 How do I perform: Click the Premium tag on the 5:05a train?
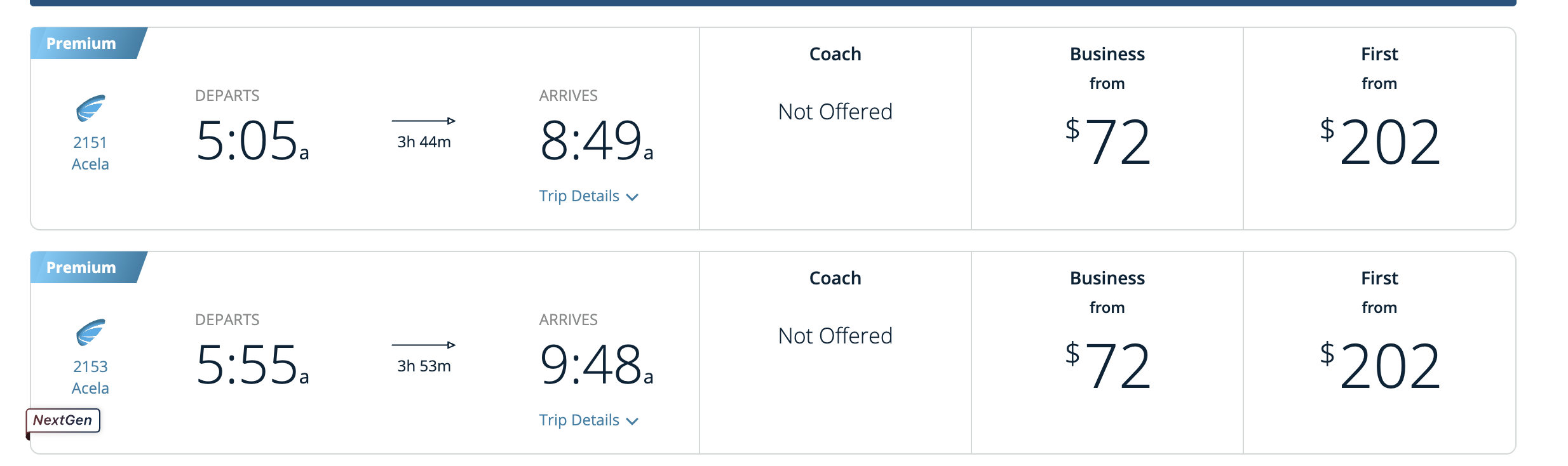tap(81, 43)
